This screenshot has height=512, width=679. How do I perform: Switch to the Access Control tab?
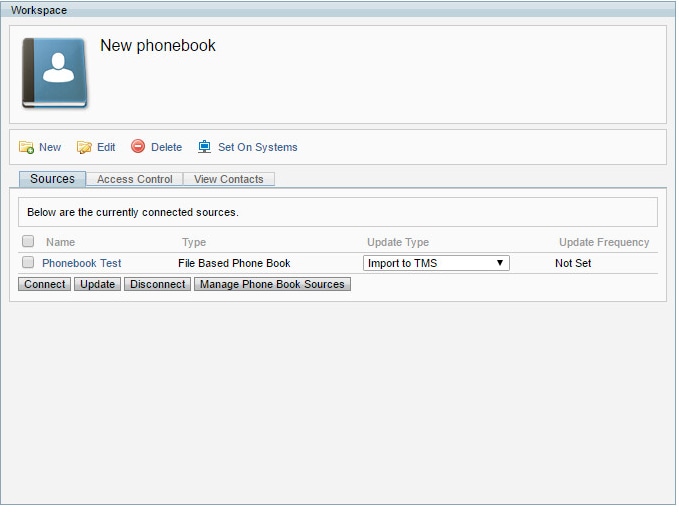tap(135, 179)
